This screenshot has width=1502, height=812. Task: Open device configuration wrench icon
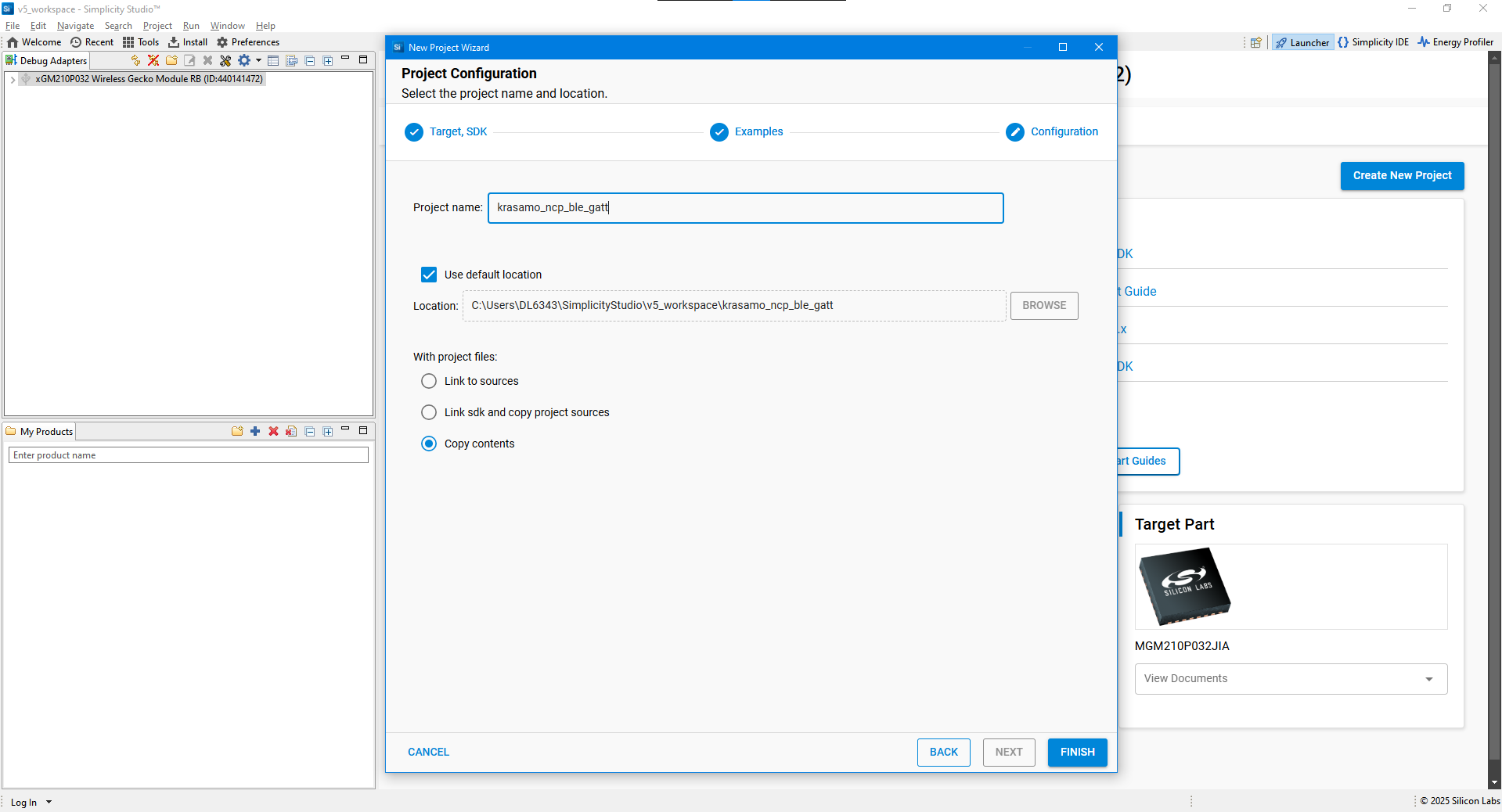pos(225,60)
